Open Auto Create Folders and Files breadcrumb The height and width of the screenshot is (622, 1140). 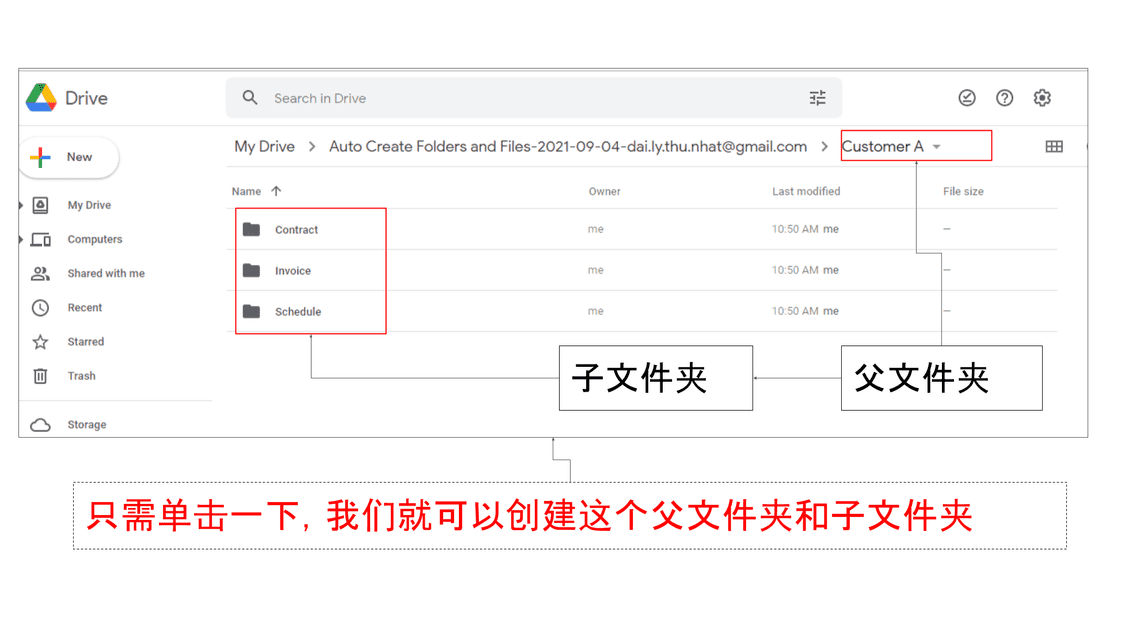click(567, 147)
